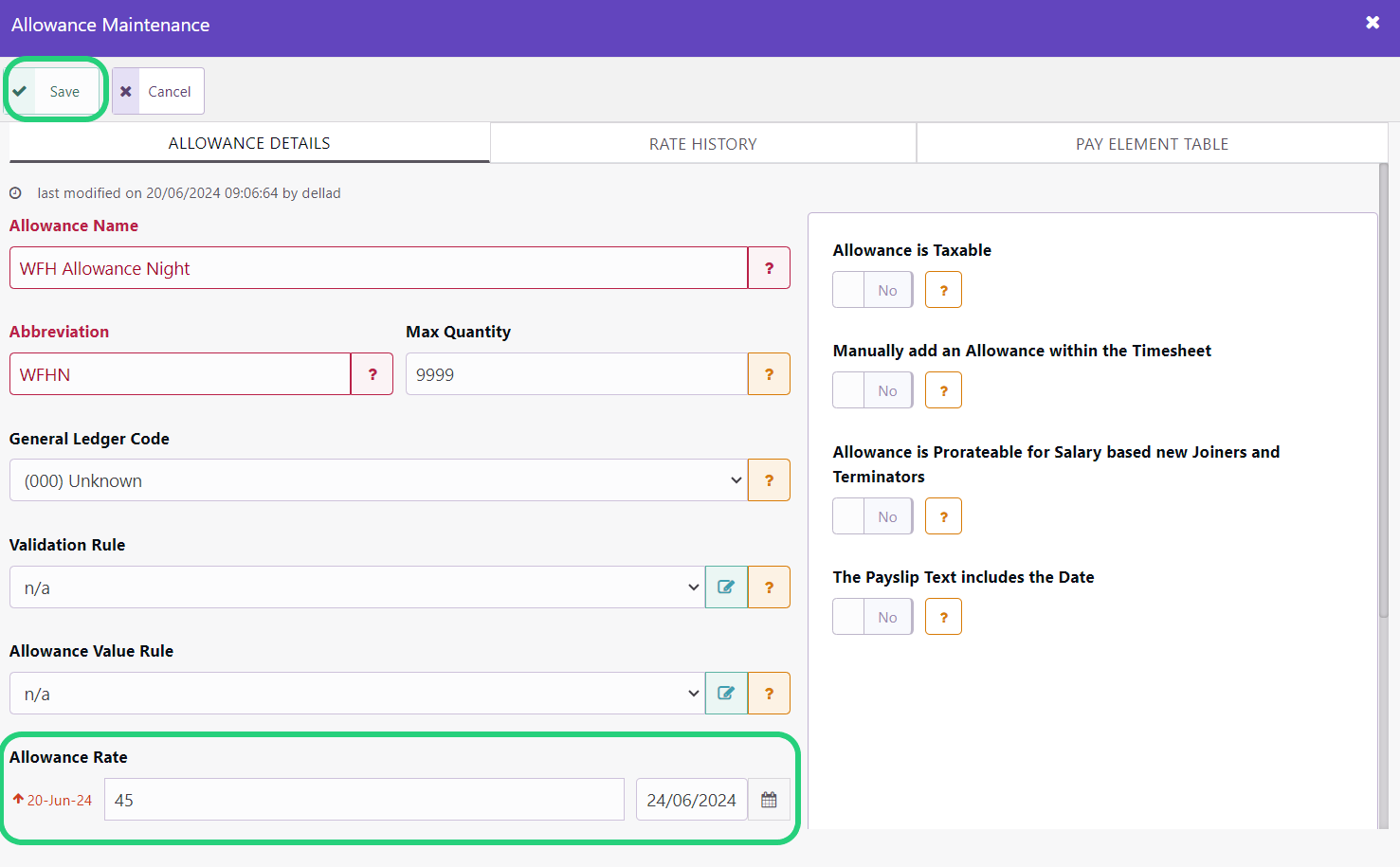Click the help icon beside the Abbreviation field
This screenshot has height=867, width=1400.
click(373, 374)
